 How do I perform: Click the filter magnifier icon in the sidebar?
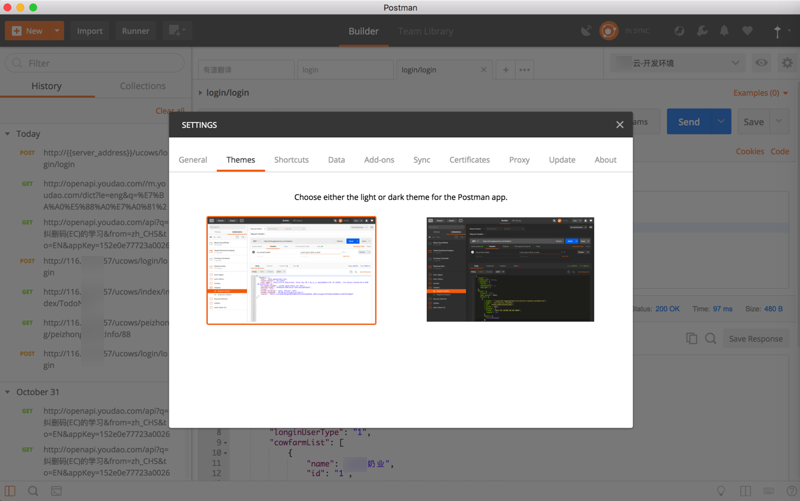pyautogui.click(x=17, y=63)
